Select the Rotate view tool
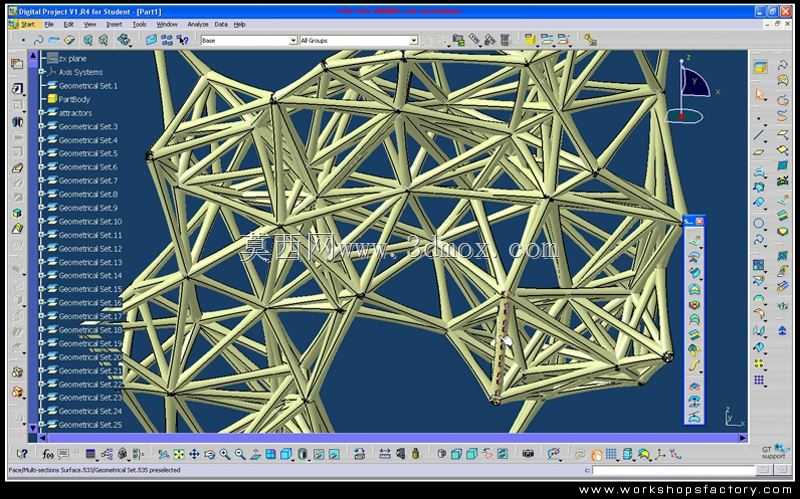Viewport: 800px width, 499px height. point(210,454)
